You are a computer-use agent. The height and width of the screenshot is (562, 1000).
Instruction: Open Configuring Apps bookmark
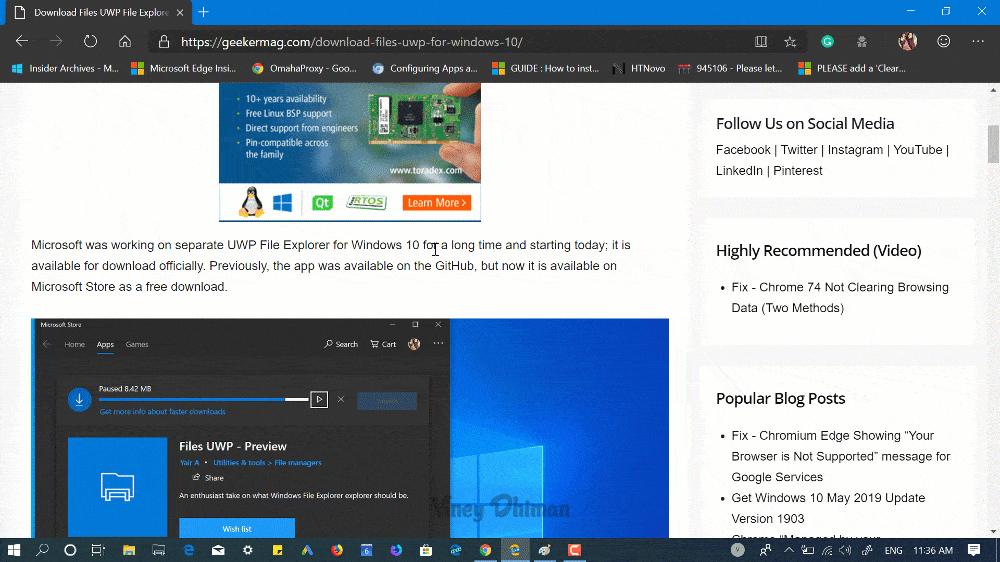pos(425,68)
